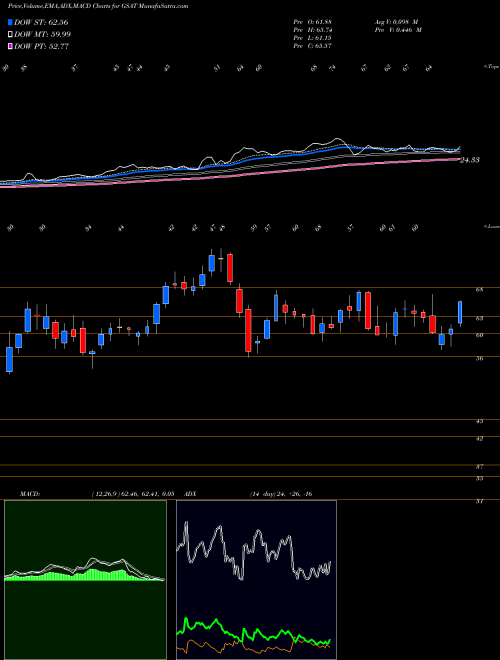The image size is (500, 660).
Task: Open the green MACD histogram panel
Action: [x=85, y=580]
